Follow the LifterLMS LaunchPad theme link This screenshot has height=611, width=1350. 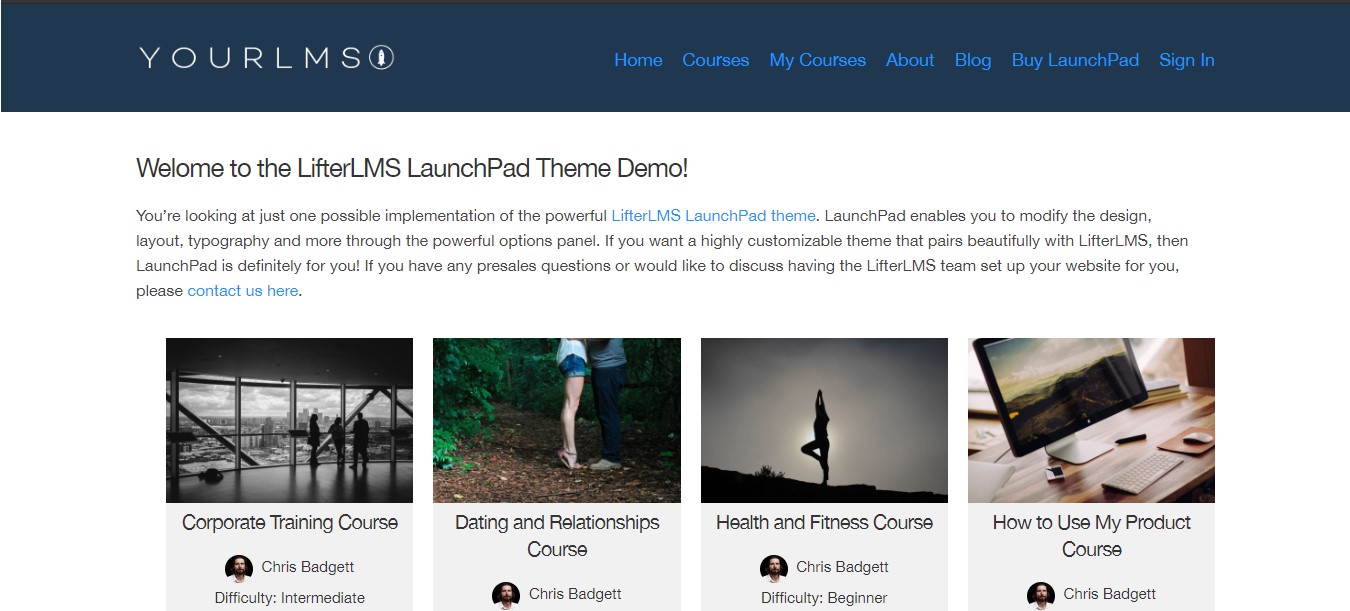coord(714,215)
